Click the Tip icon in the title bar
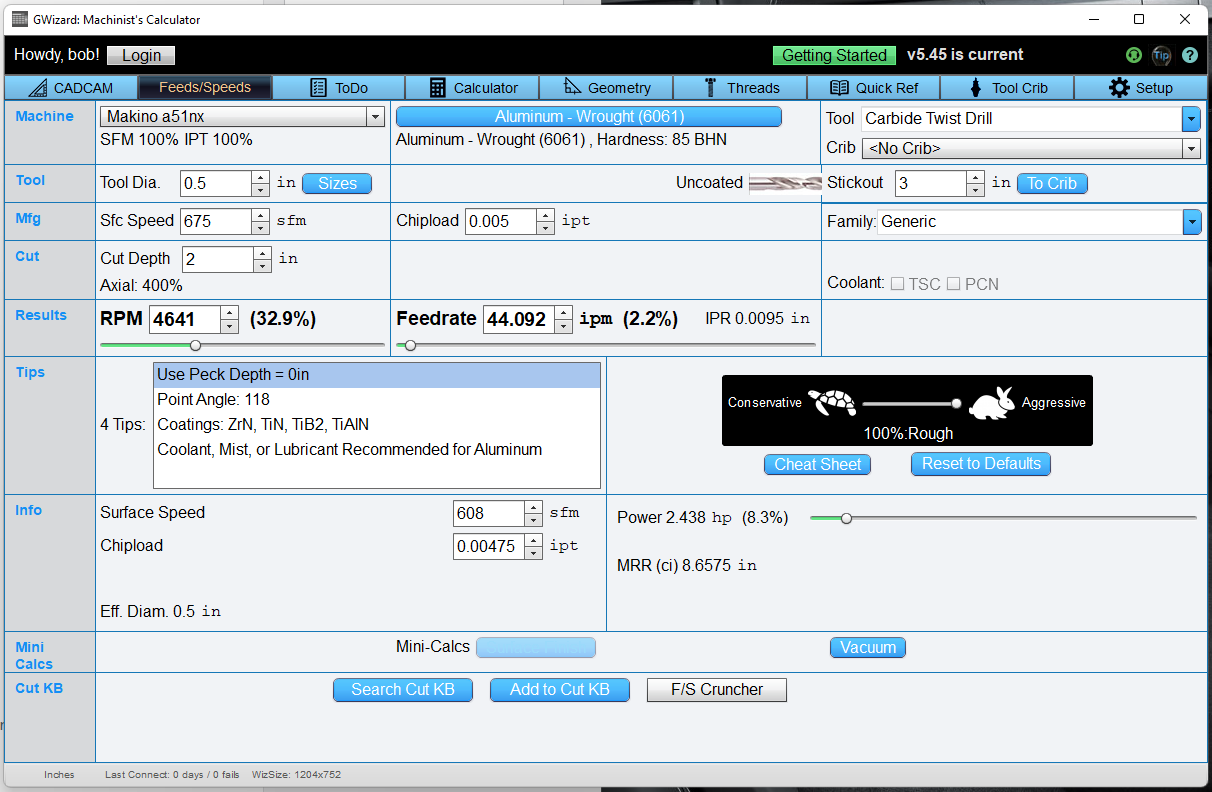This screenshot has width=1212, height=792. [1161, 56]
